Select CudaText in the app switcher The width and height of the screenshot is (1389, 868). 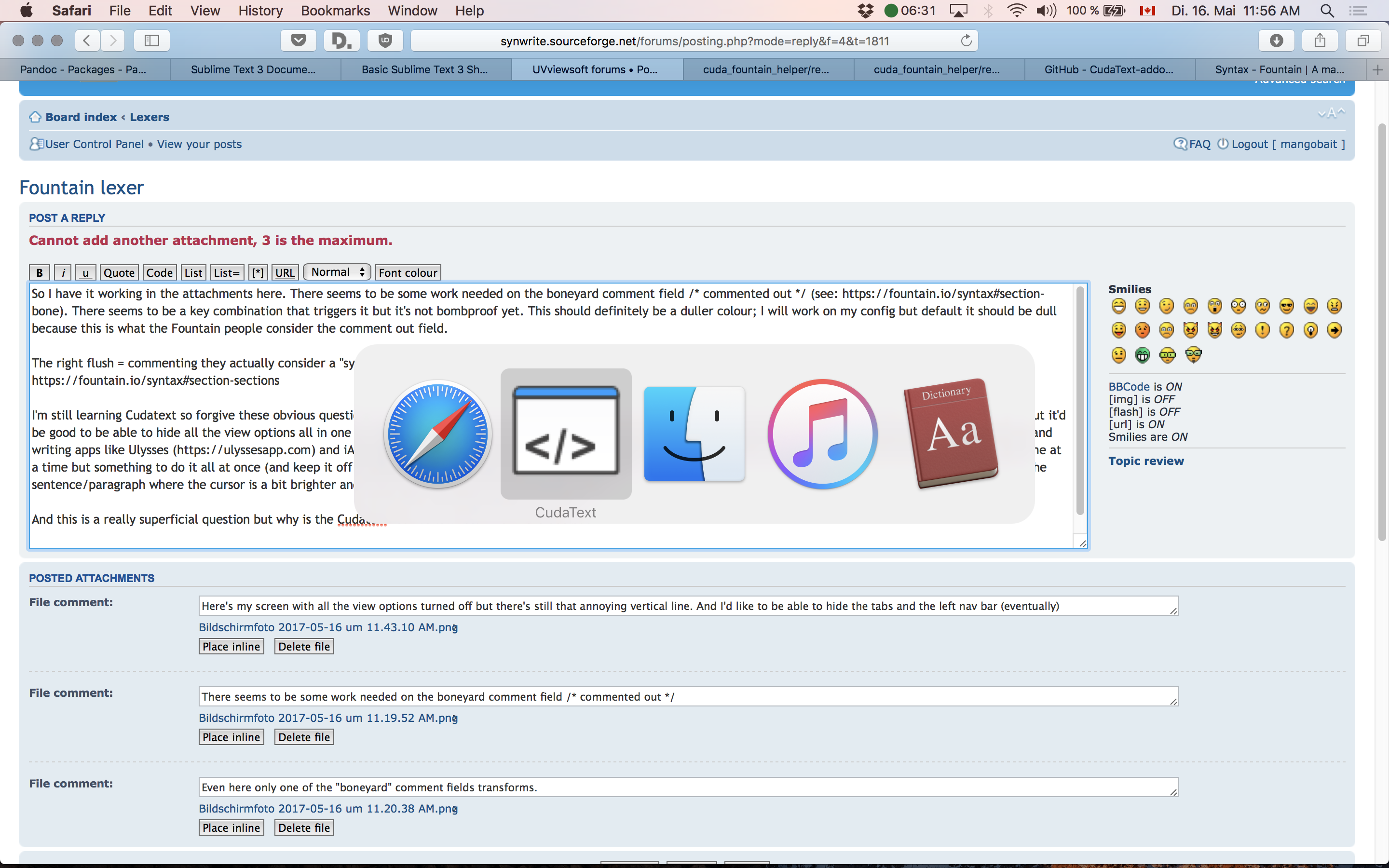565,434
